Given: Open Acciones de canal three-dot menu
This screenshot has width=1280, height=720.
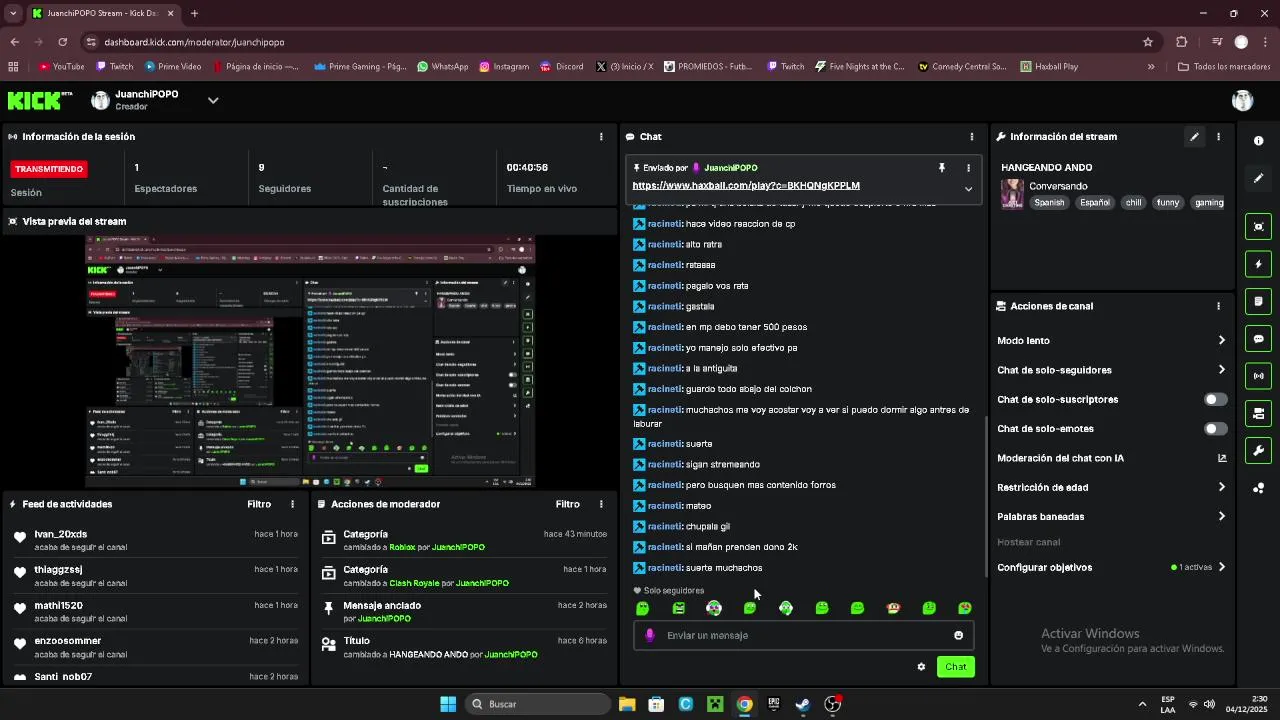Looking at the screenshot, I should [x=1218, y=306].
